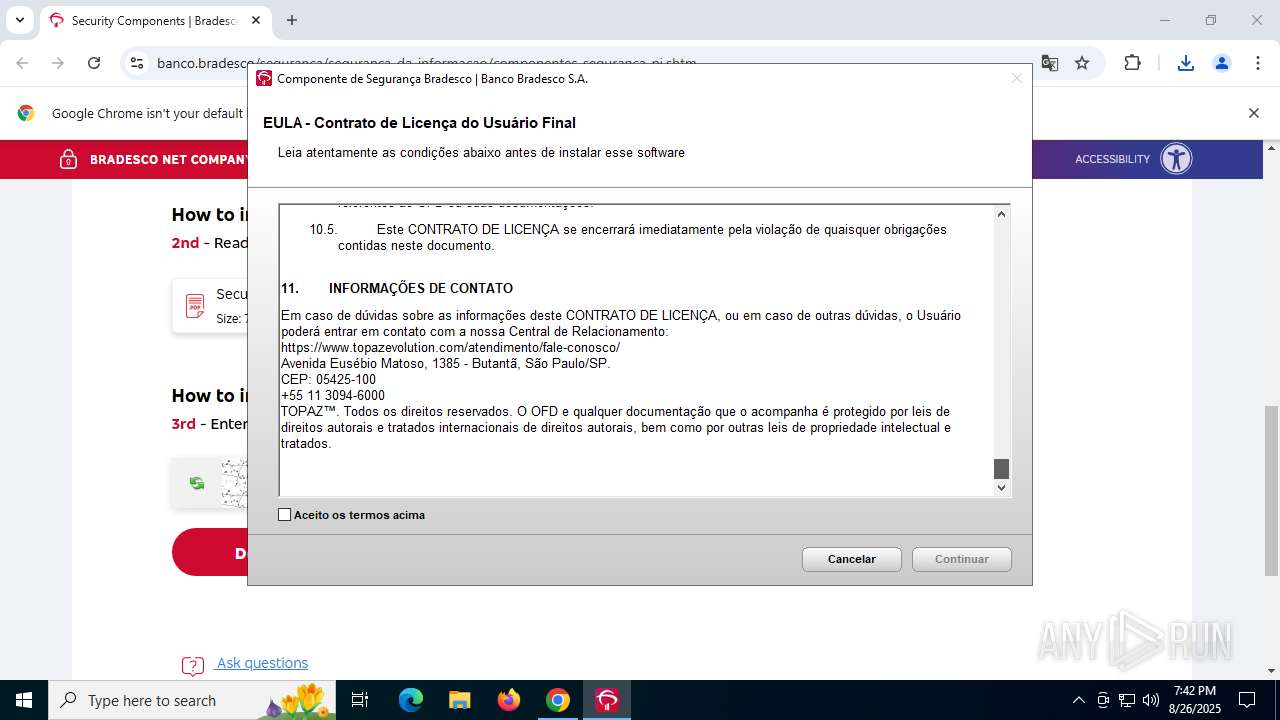Reload the current page

pyautogui.click(x=94, y=63)
